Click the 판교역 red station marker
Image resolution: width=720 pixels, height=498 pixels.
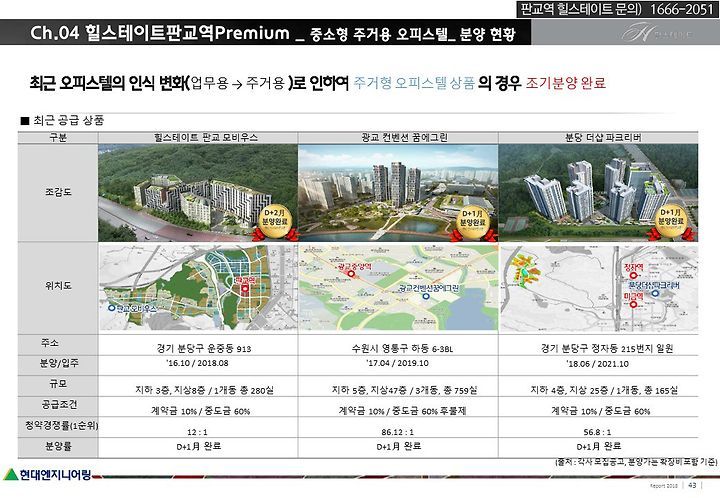click(x=245, y=288)
